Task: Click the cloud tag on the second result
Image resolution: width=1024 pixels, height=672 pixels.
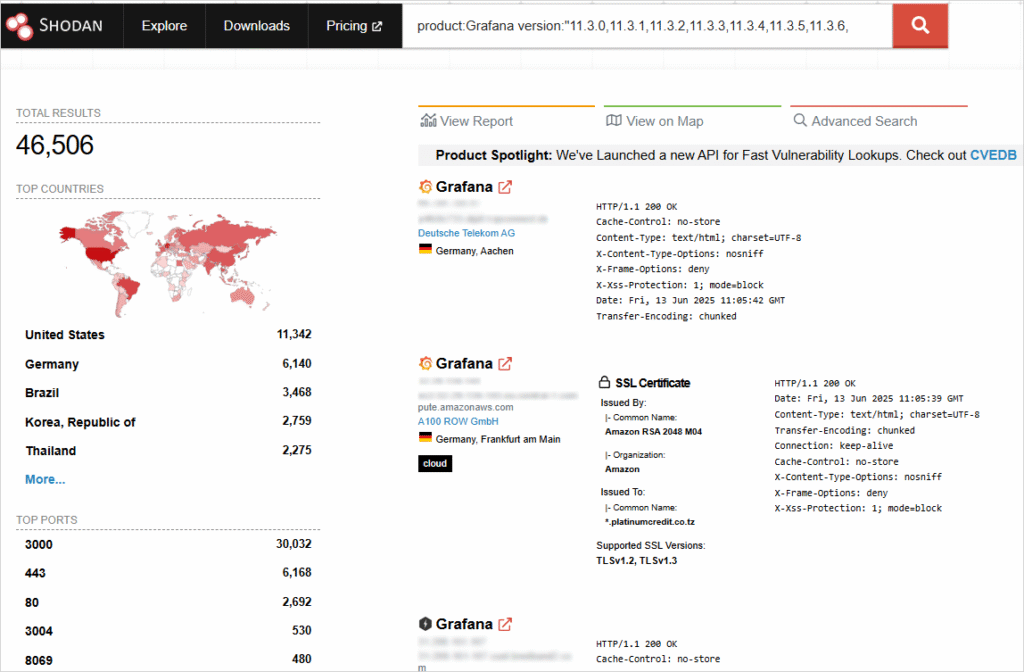Action: (435, 462)
